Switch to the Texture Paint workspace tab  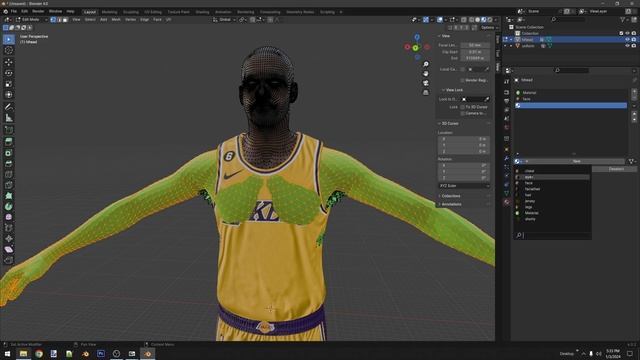(x=178, y=12)
